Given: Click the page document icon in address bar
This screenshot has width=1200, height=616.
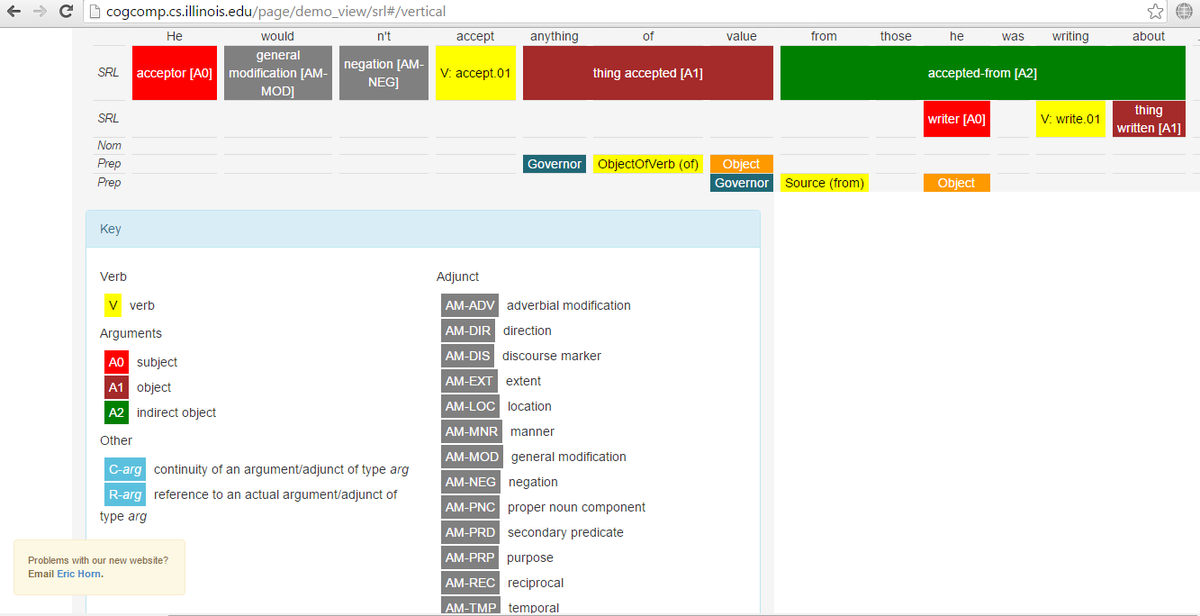Looking at the screenshot, I should [x=94, y=12].
